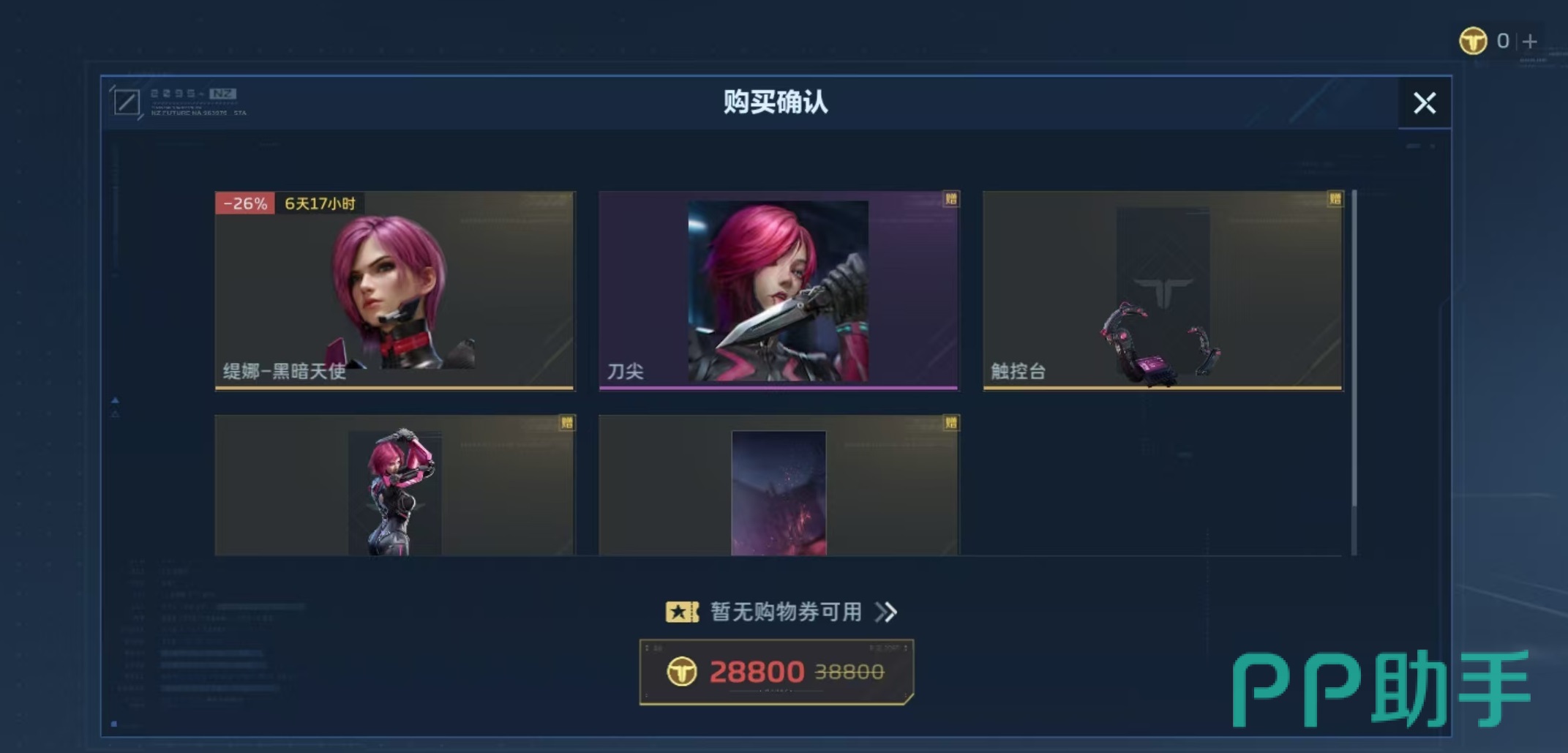
Task: Select the 触控台 item card
Action: 1163,291
